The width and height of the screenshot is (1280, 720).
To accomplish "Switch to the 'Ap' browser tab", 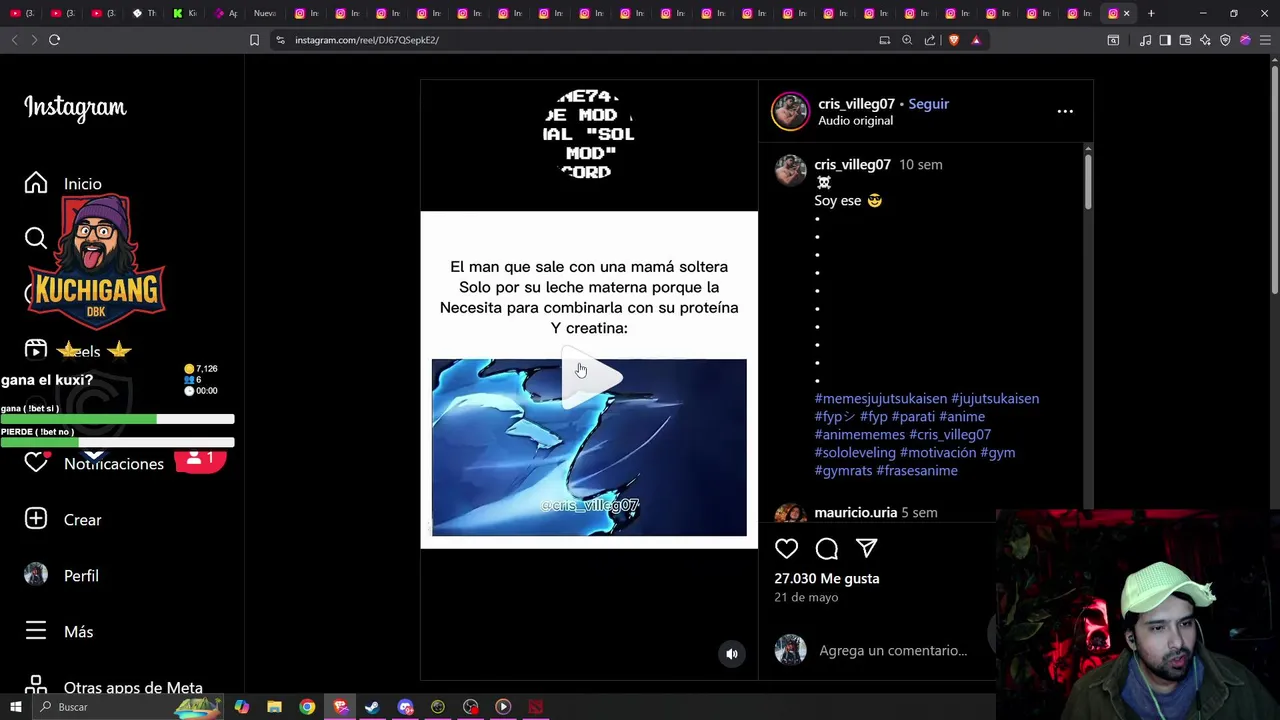I will 225,13.
